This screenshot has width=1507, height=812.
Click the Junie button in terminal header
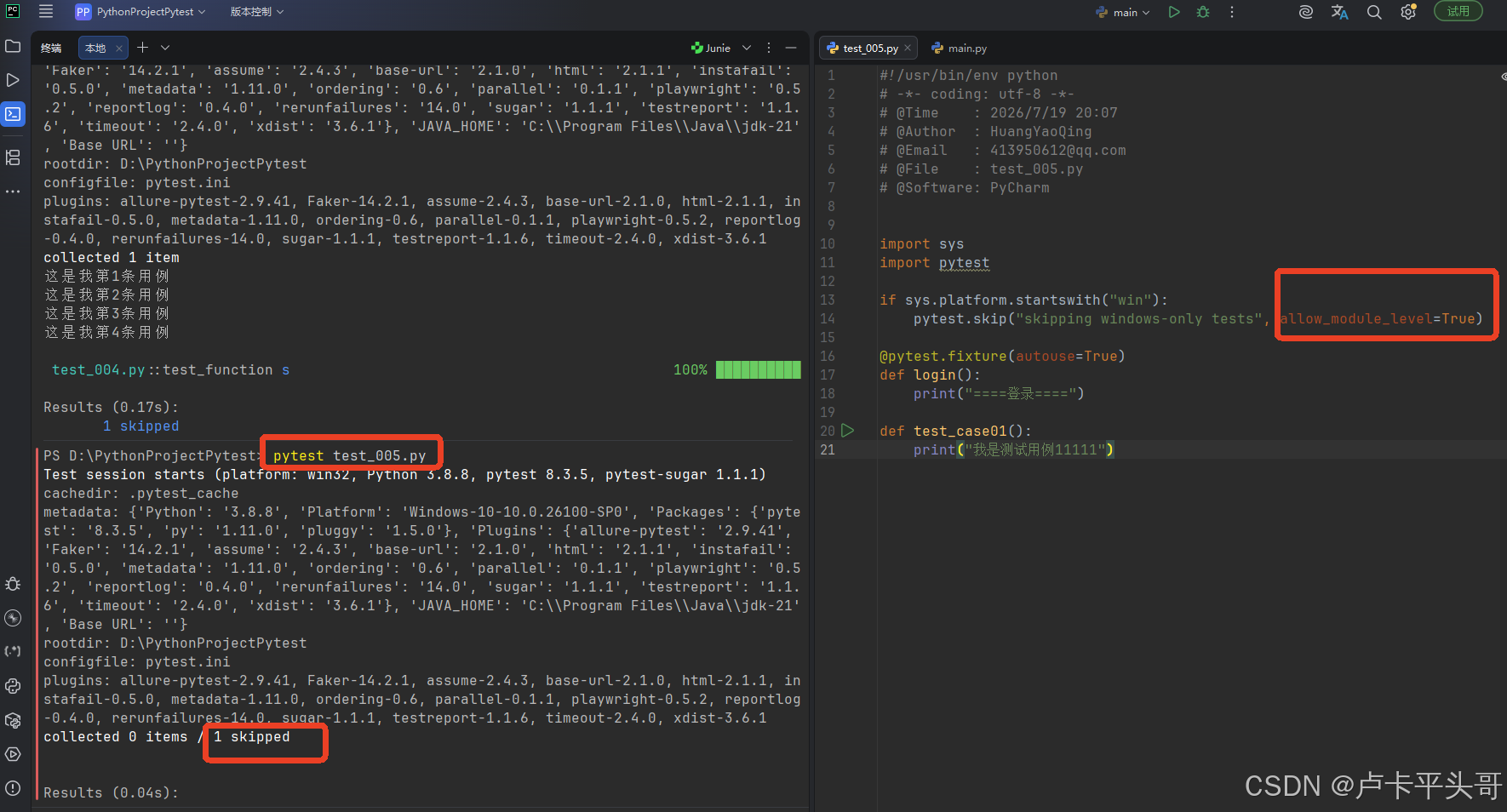[711, 48]
